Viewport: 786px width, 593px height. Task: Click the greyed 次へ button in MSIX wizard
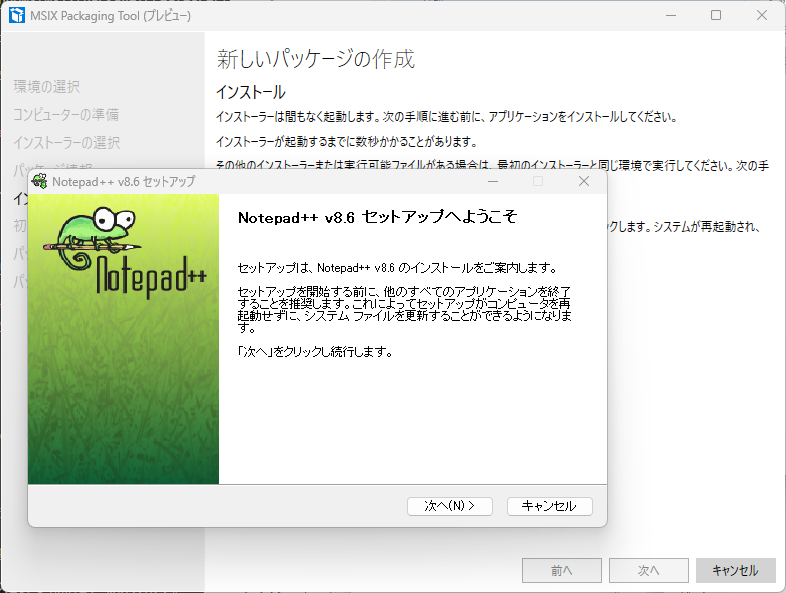coord(648,570)
